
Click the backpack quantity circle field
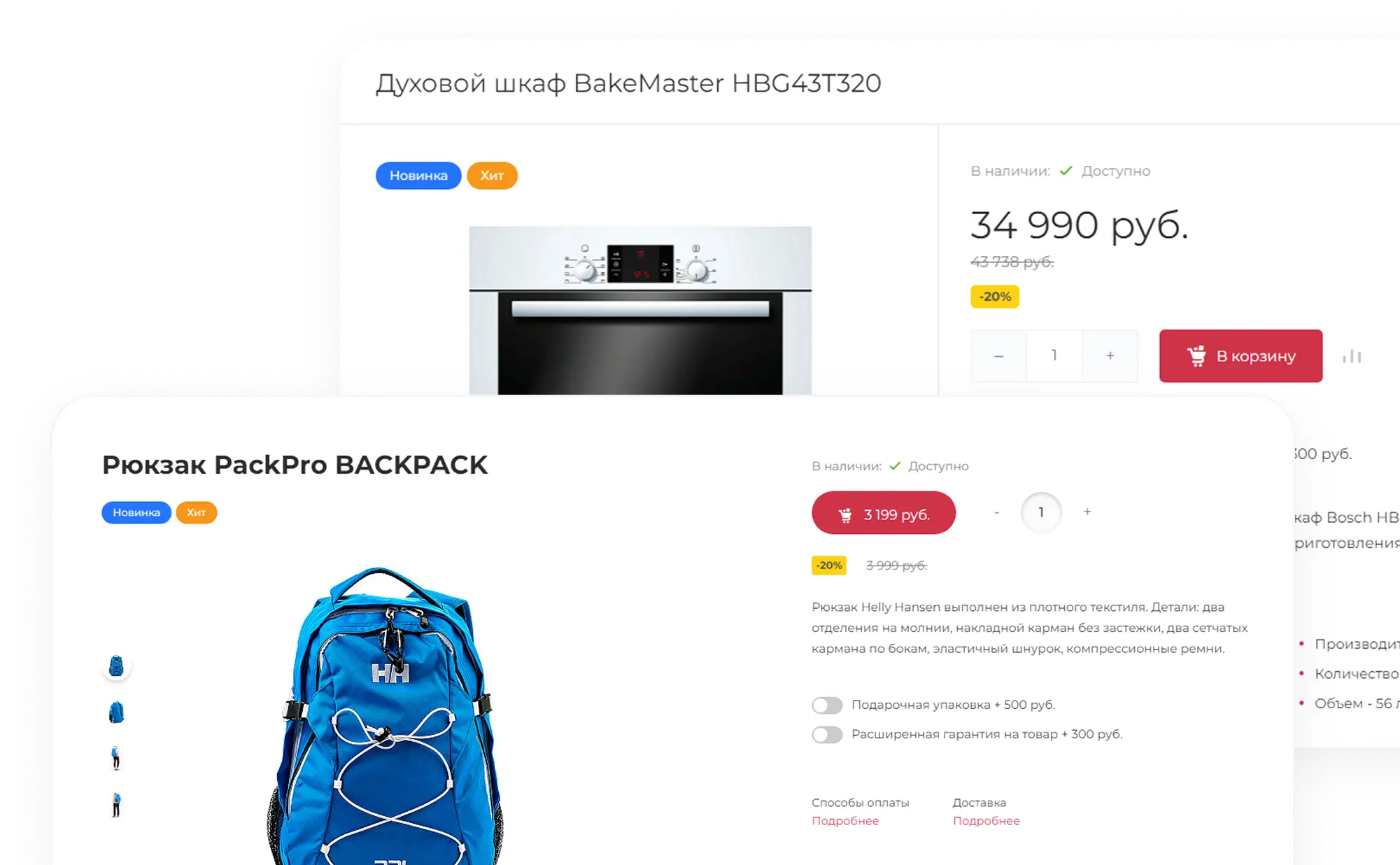pos(1041,512)
